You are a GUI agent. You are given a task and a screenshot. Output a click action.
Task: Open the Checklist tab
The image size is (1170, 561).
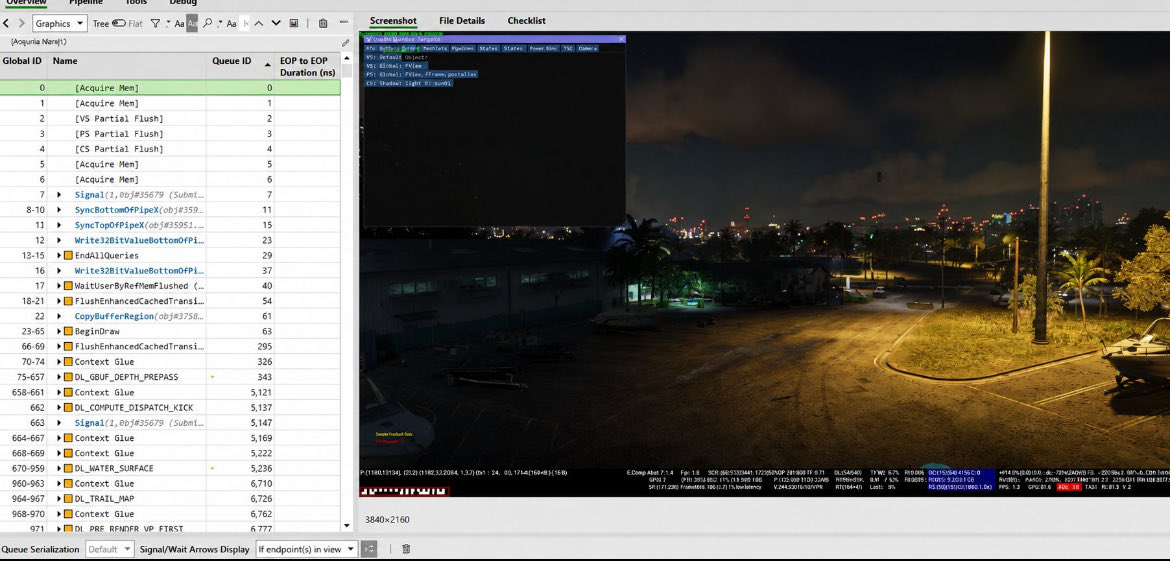[x=527, y=21]
